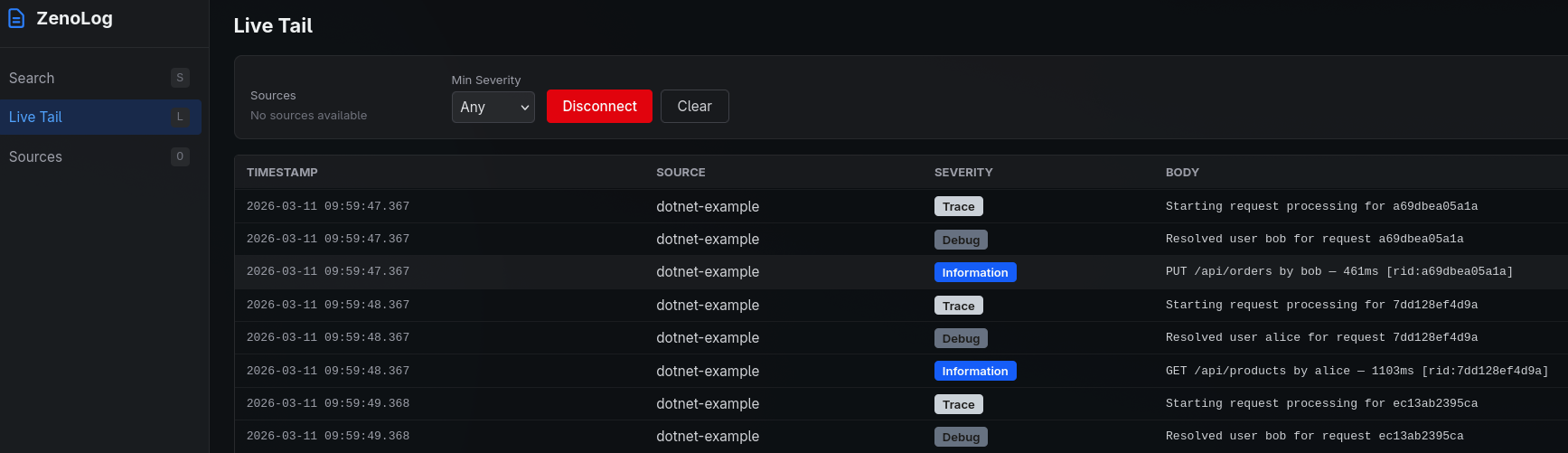Viewport: 1568px width, 453px height.
Task: Click the S shortcut badge beside Search
Action: tap(180, 78)
